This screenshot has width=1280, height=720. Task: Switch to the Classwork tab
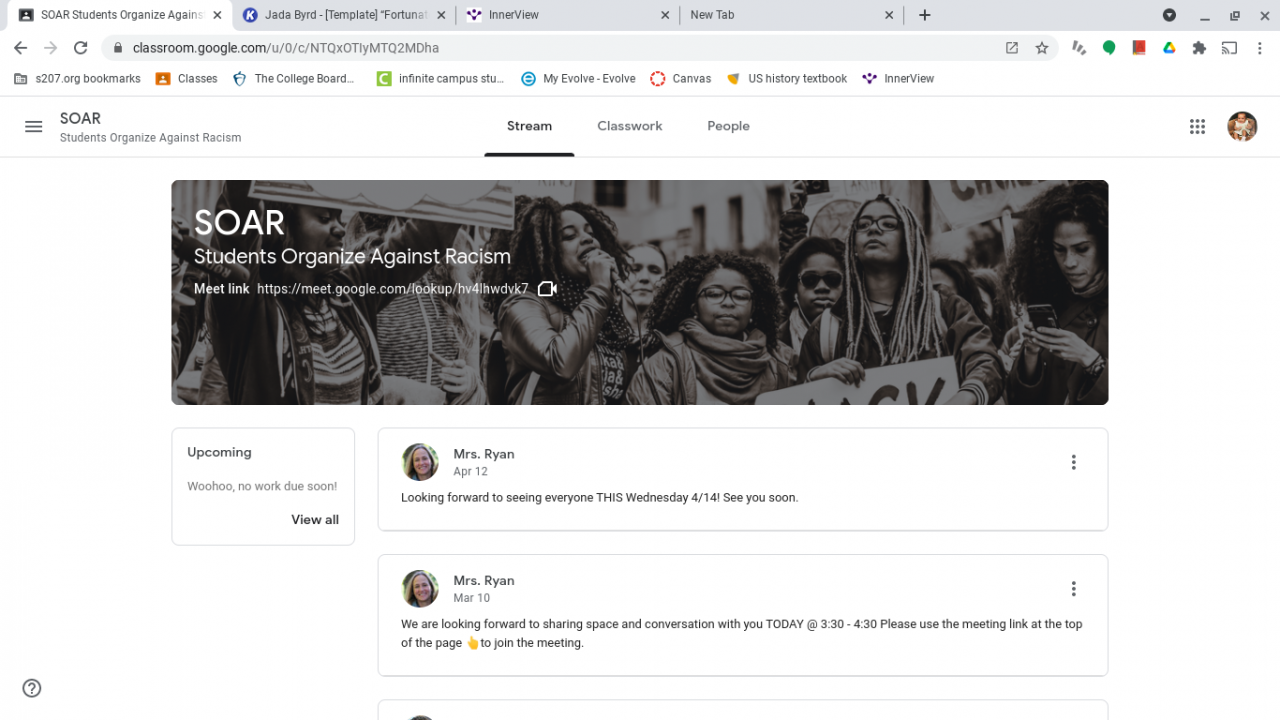coord(630,126)
